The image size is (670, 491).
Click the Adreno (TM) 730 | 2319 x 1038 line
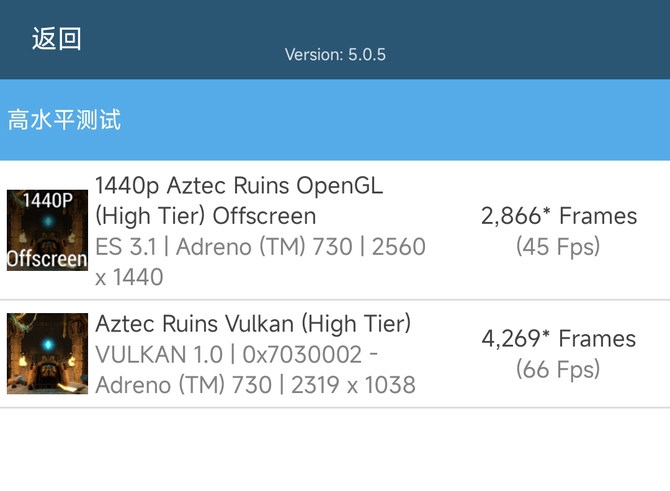coord(255,384)
